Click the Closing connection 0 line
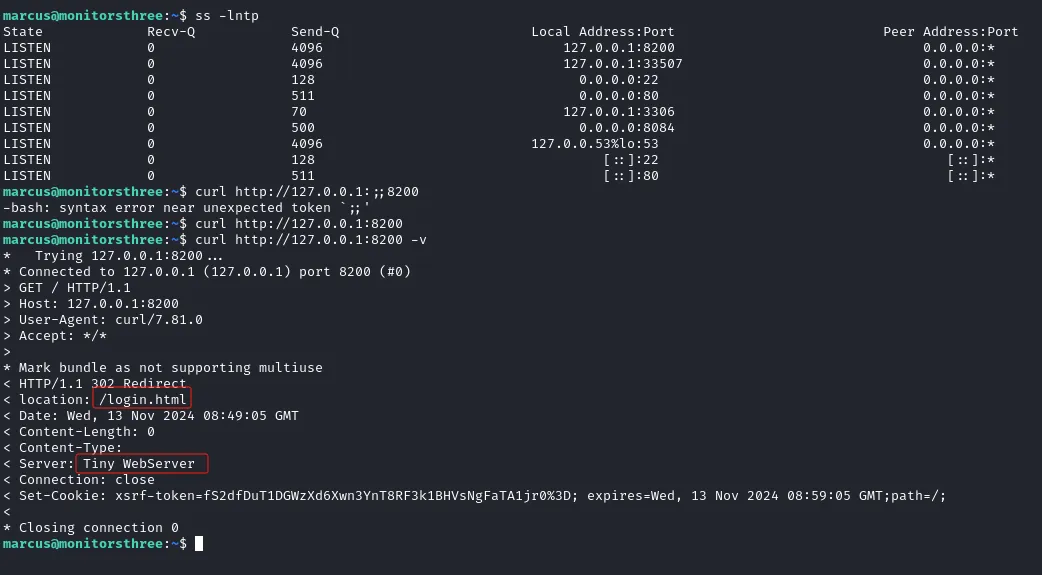This screenshot has height=575, width=1042. pyautogui.click(x=91, y=527)
